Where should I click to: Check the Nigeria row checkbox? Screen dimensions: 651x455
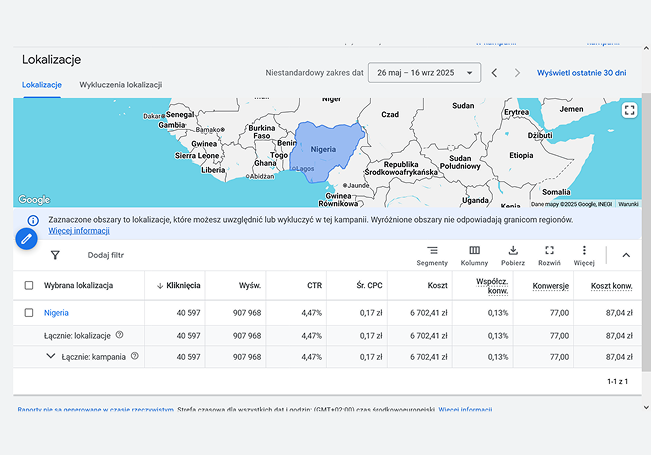point(28,313)
